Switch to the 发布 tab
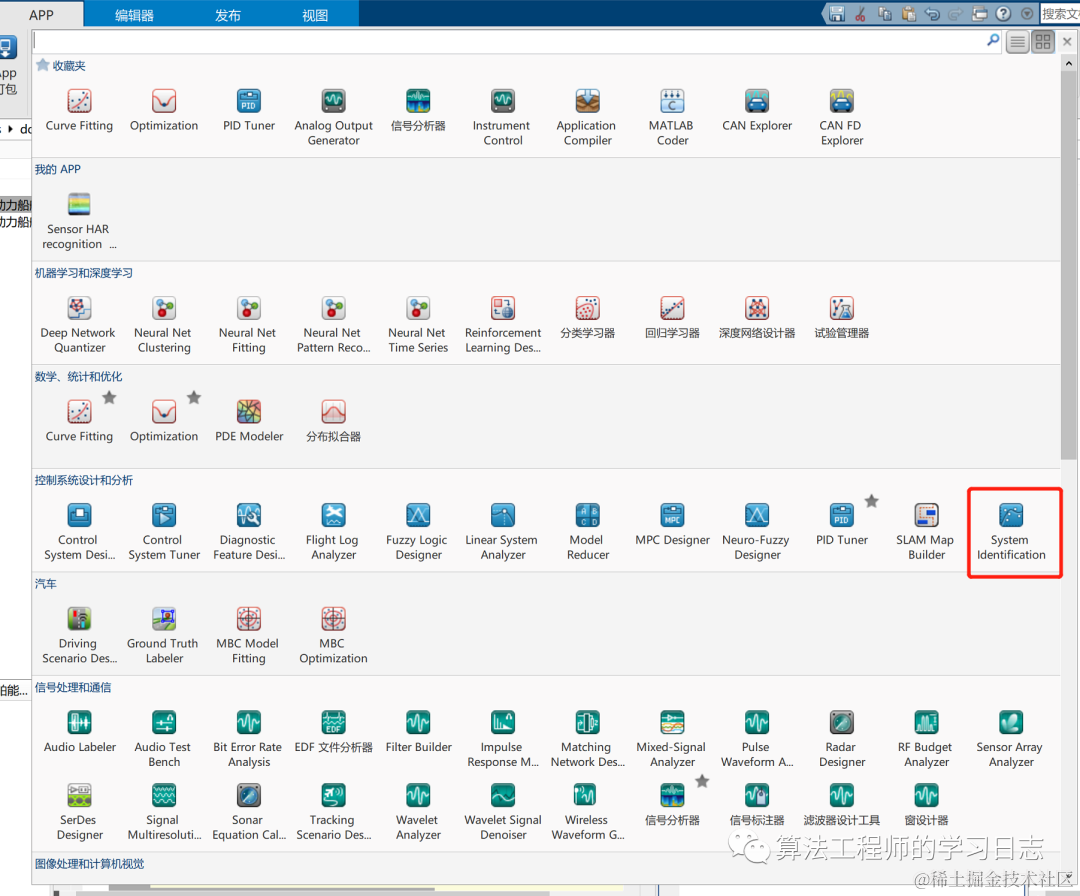 (227, 14)
